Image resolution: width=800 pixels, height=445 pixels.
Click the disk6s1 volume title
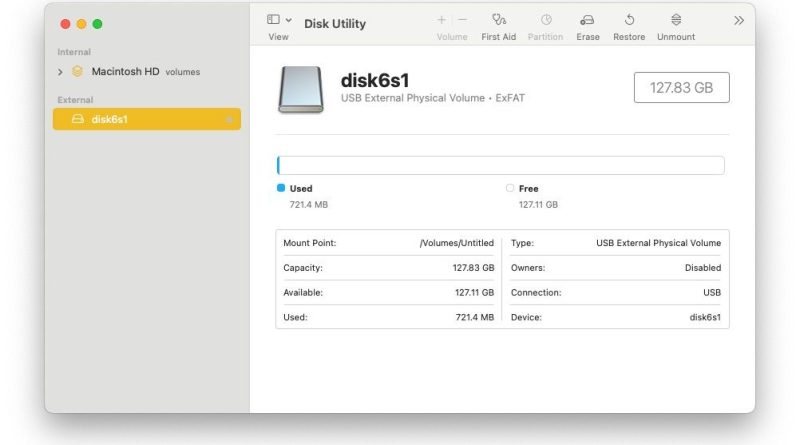coord(375,80)
